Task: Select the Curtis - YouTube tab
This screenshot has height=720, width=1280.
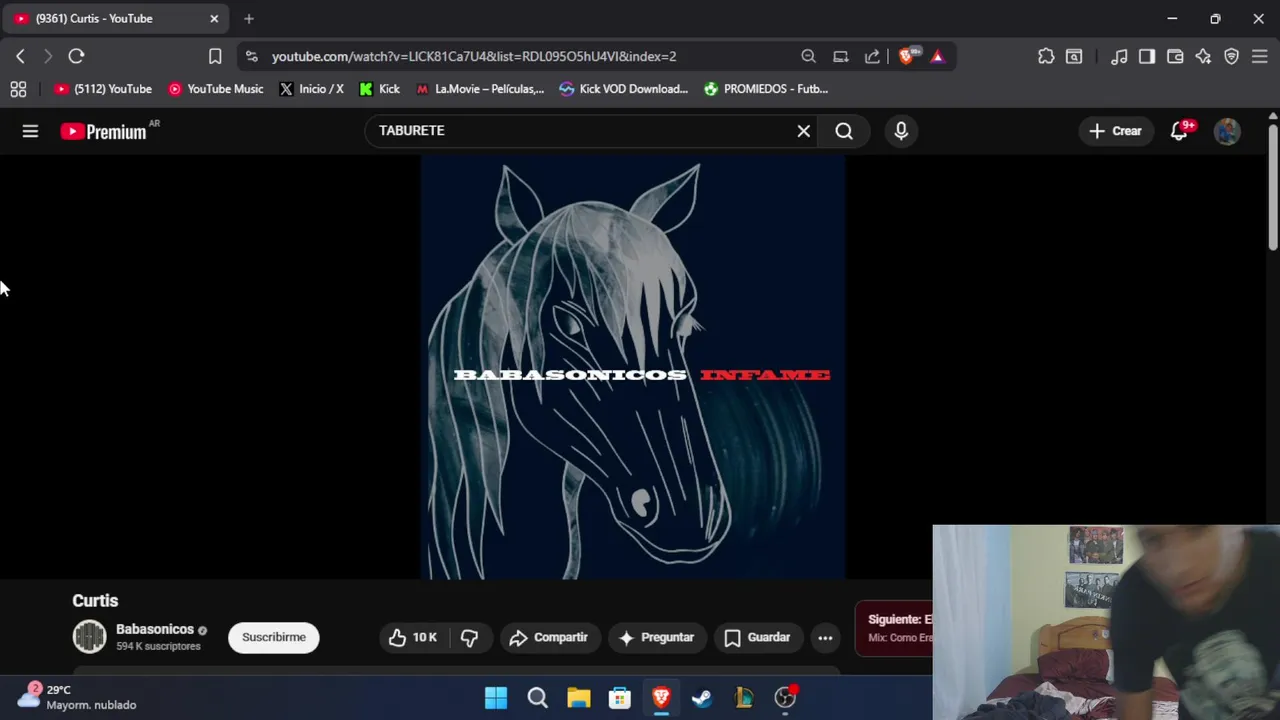Action: (x=115, y=18)
